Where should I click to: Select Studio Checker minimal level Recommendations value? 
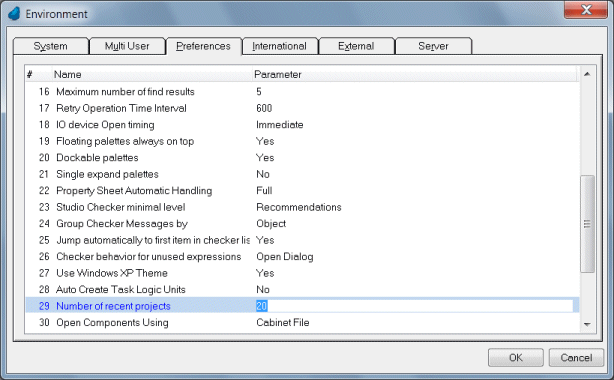point(299,207)
